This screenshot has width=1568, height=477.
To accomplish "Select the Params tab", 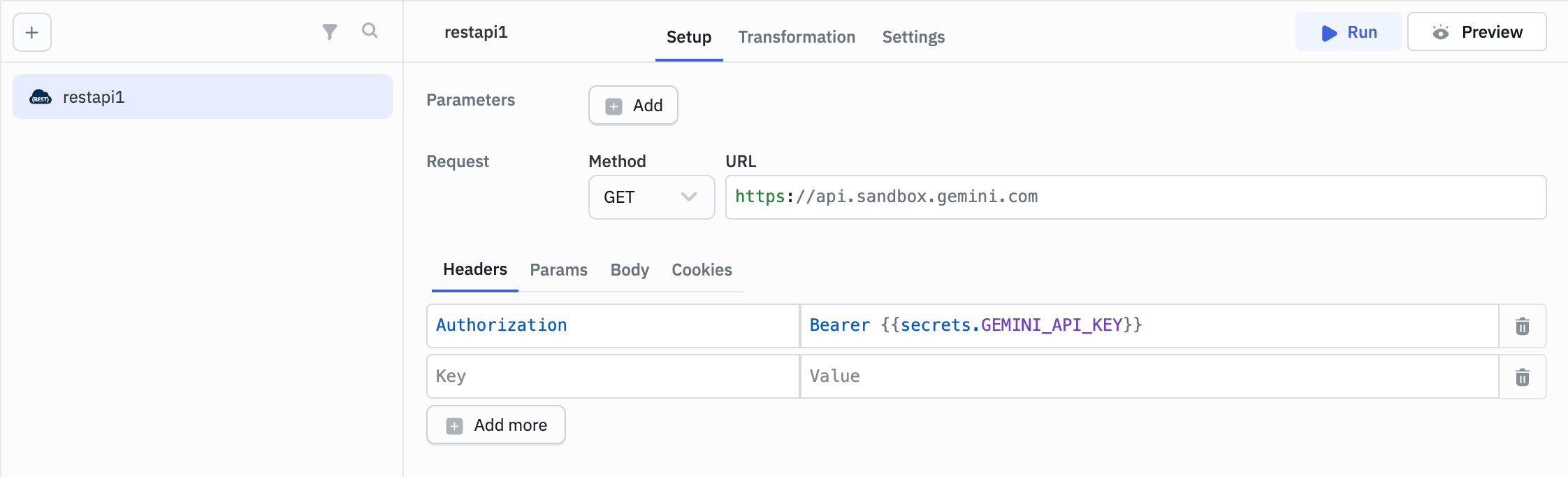I will coord(558,269).
